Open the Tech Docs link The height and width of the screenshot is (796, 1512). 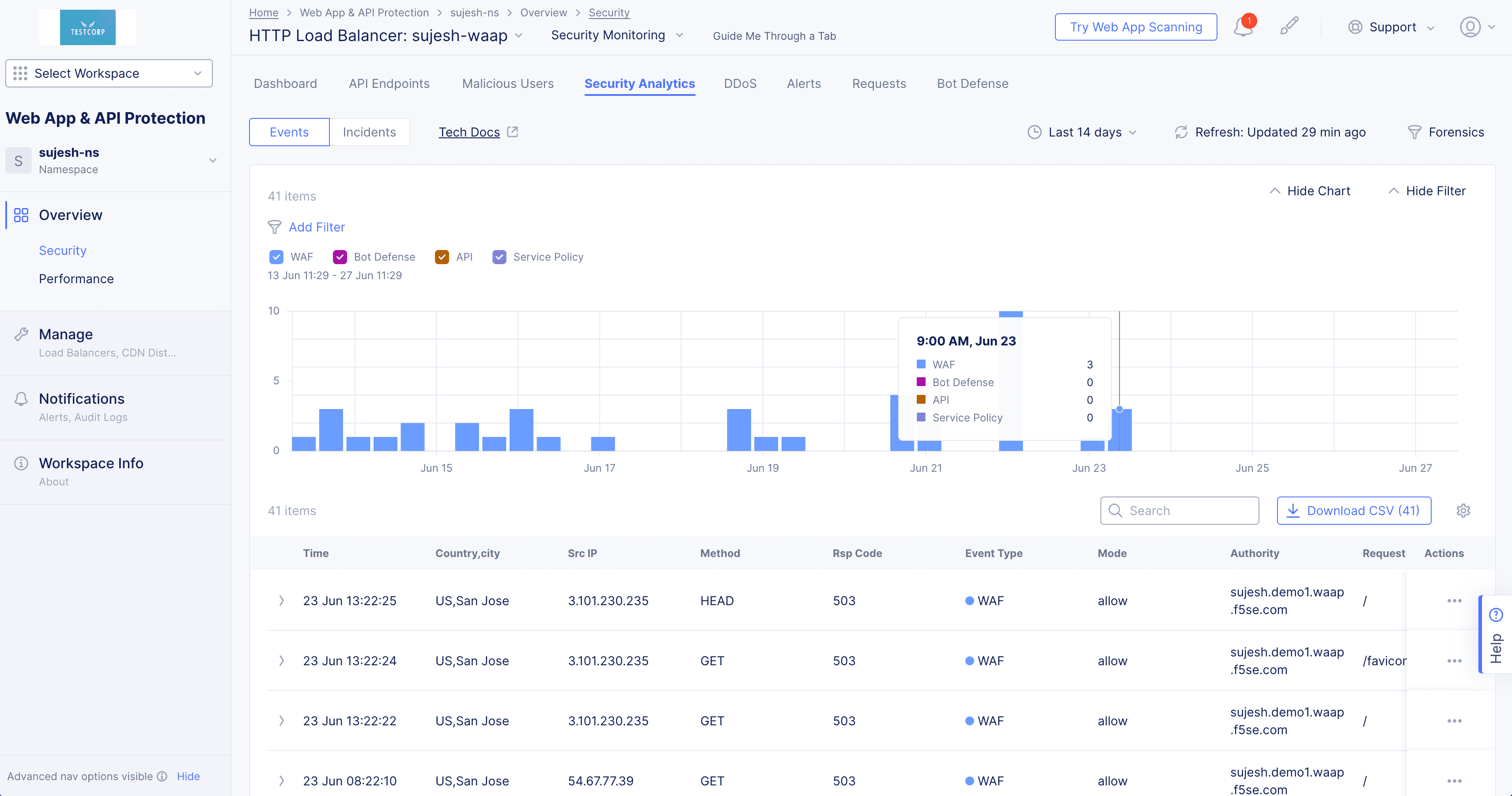469,132
